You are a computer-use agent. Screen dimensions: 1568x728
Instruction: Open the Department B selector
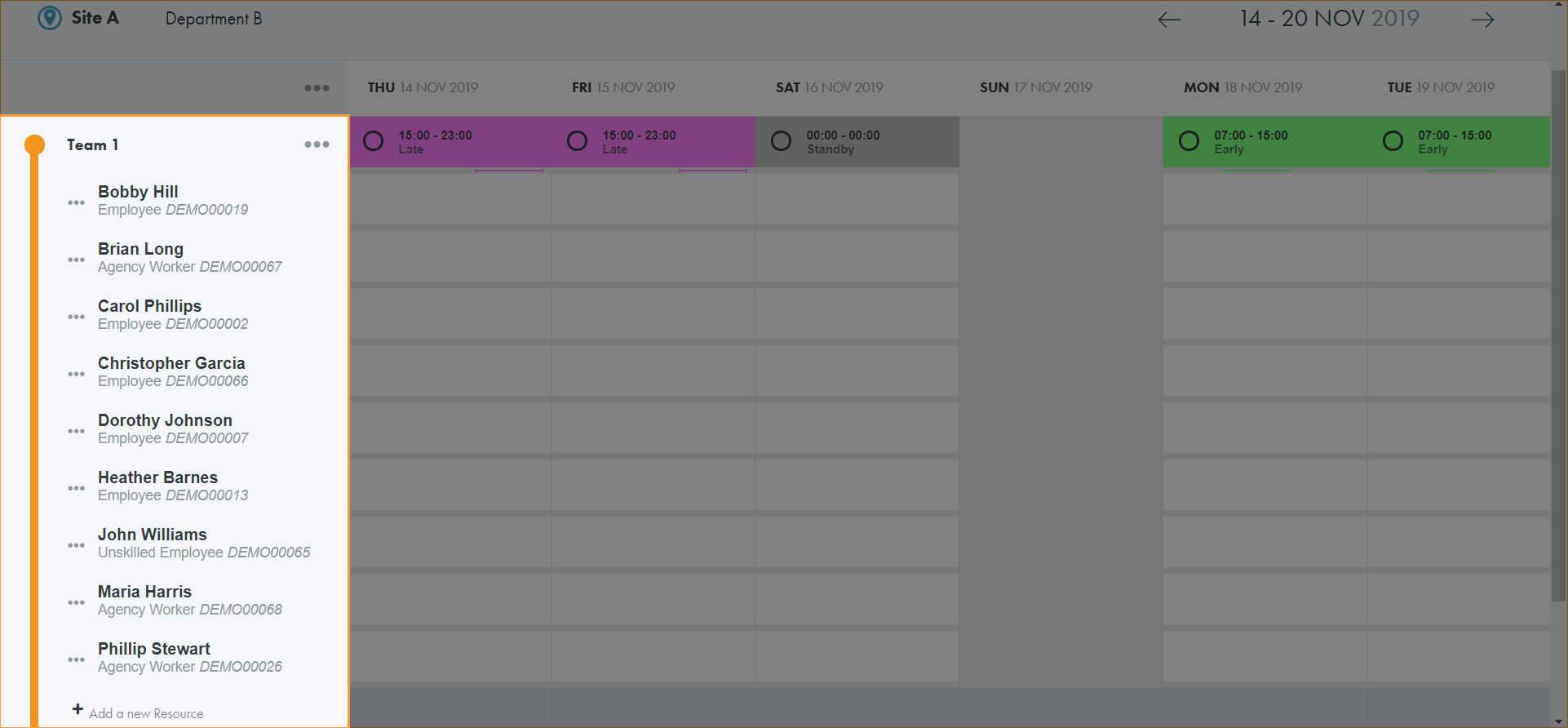click(x=214, y=19)
